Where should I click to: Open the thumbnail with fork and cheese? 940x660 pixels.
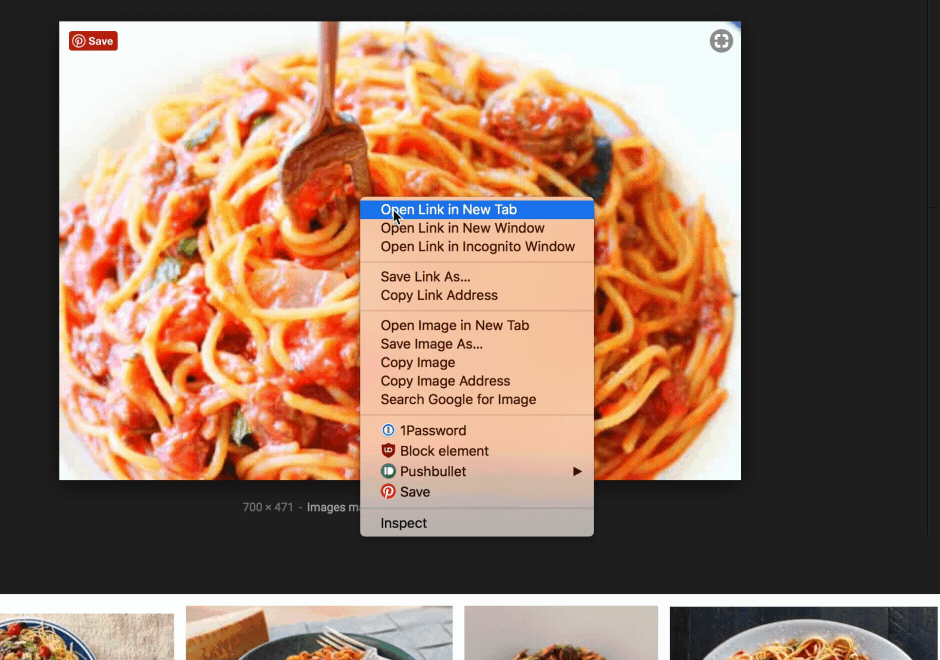pos(319,633)
